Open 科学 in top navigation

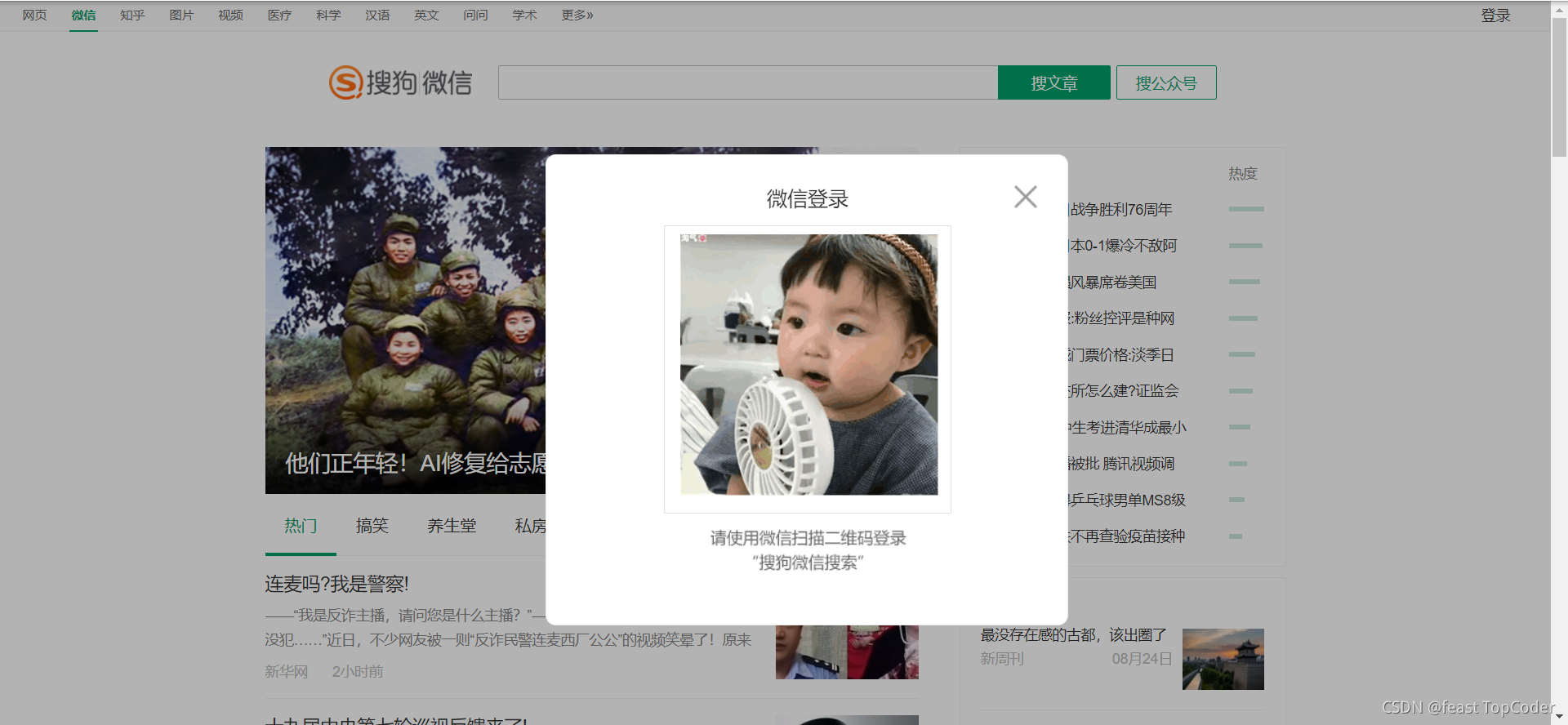(x=328, y=15)
